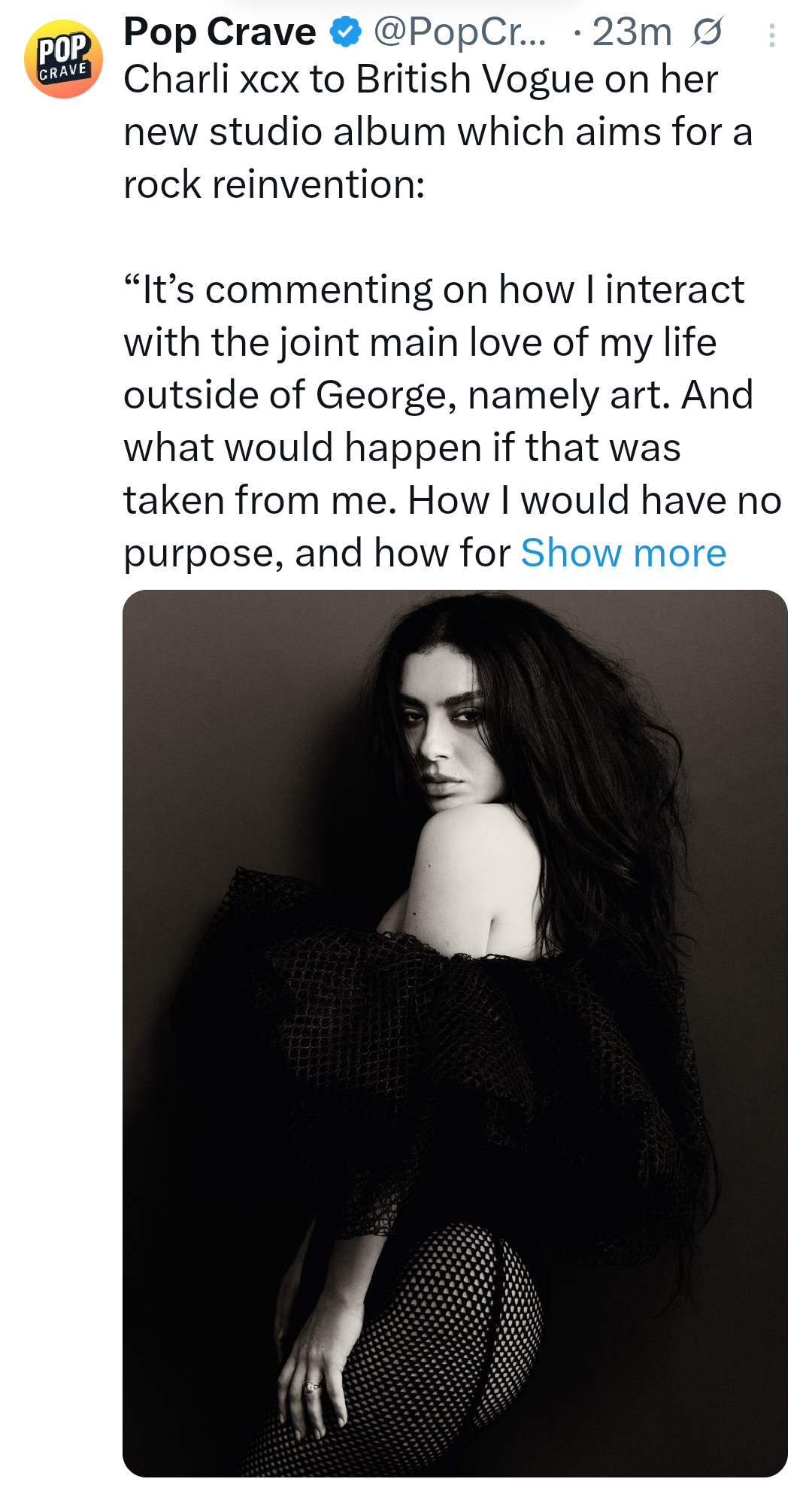This screenshot has width=812, height=1488.
Task: Open the @PopCr... handle link
Action: [x=459, y=32]
